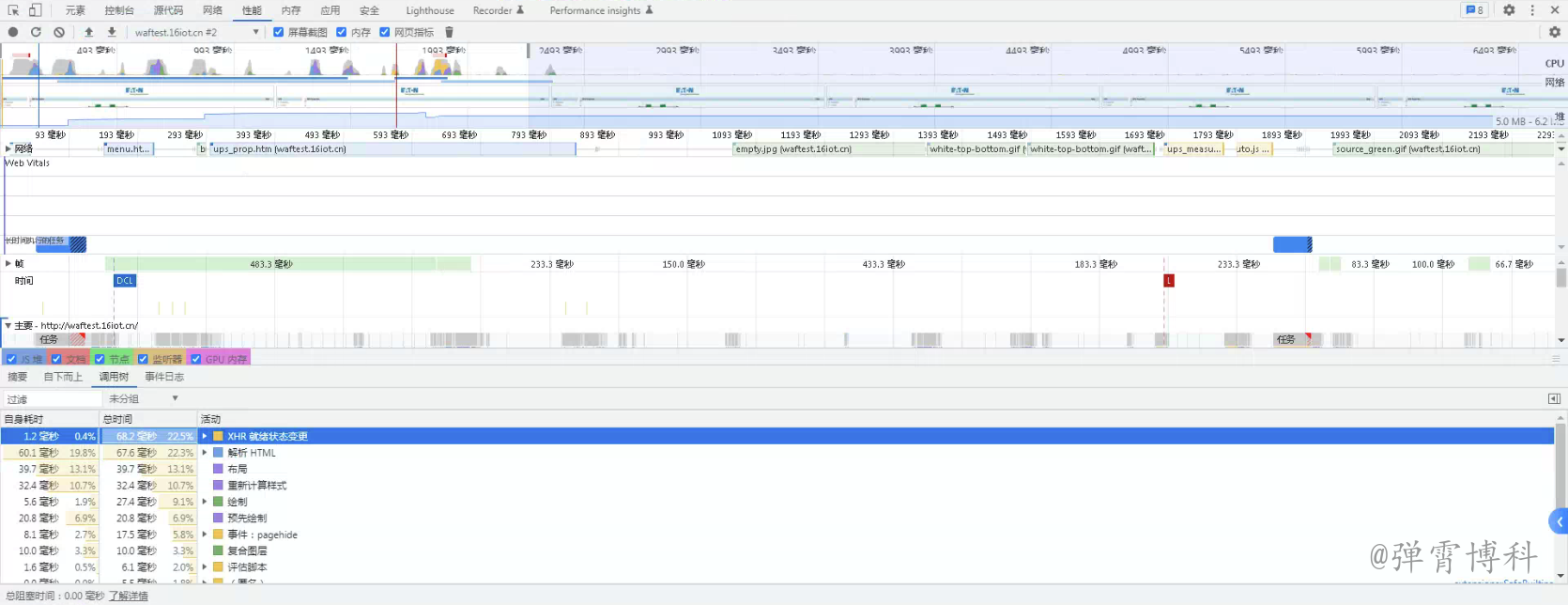This screenshot has width=1568, height=605.
Task: Activate the inspect element picker icon
Action: click(x=13, y=10)
